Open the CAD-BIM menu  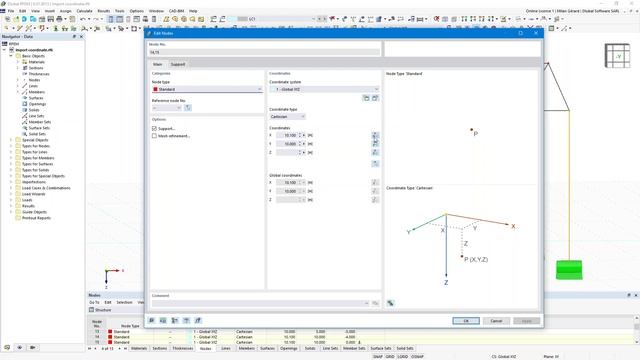coord(176,11)
